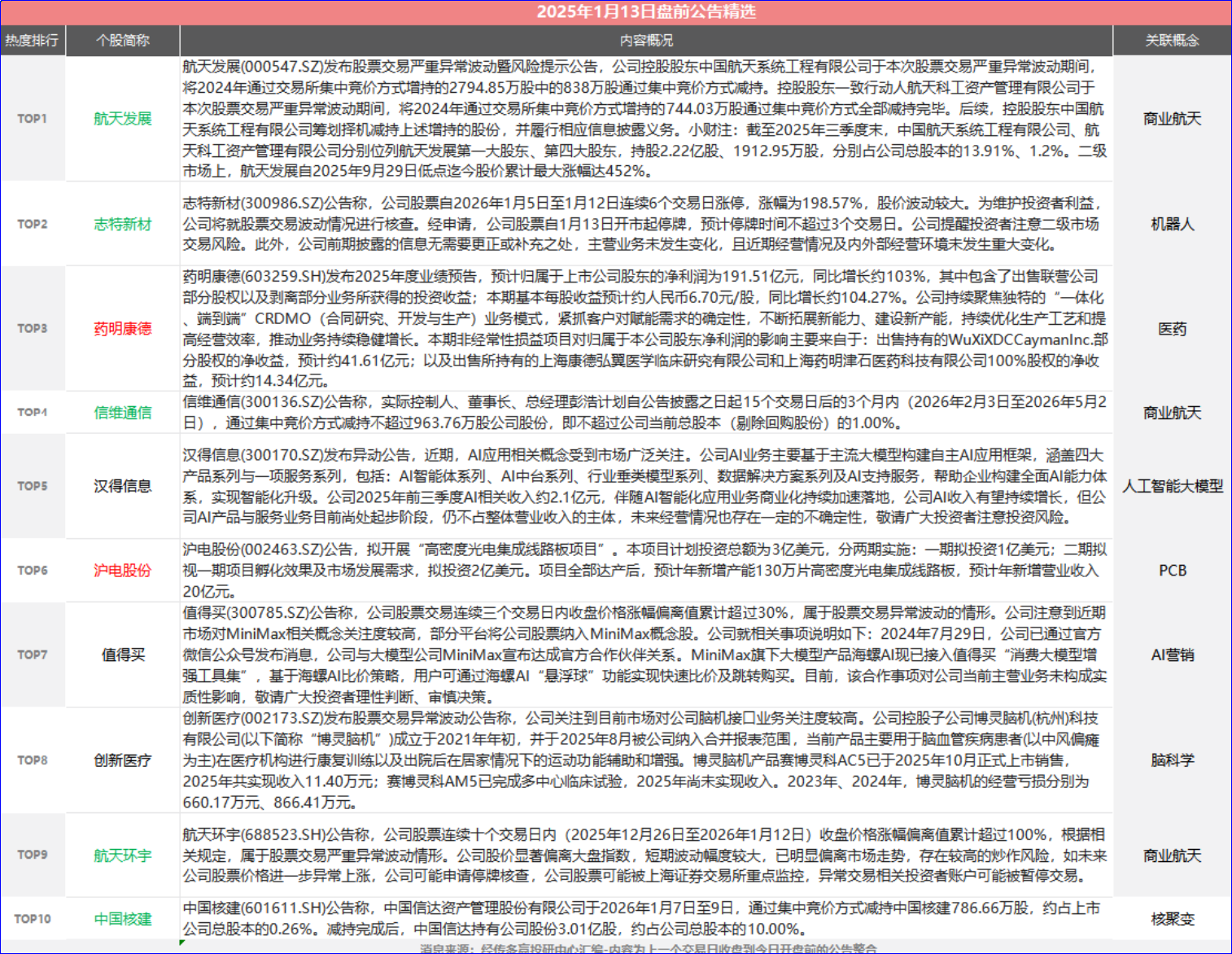The image size is (1232, 954).
Task: Click the 内容概况 column header
Action: [x=645, y=40]
